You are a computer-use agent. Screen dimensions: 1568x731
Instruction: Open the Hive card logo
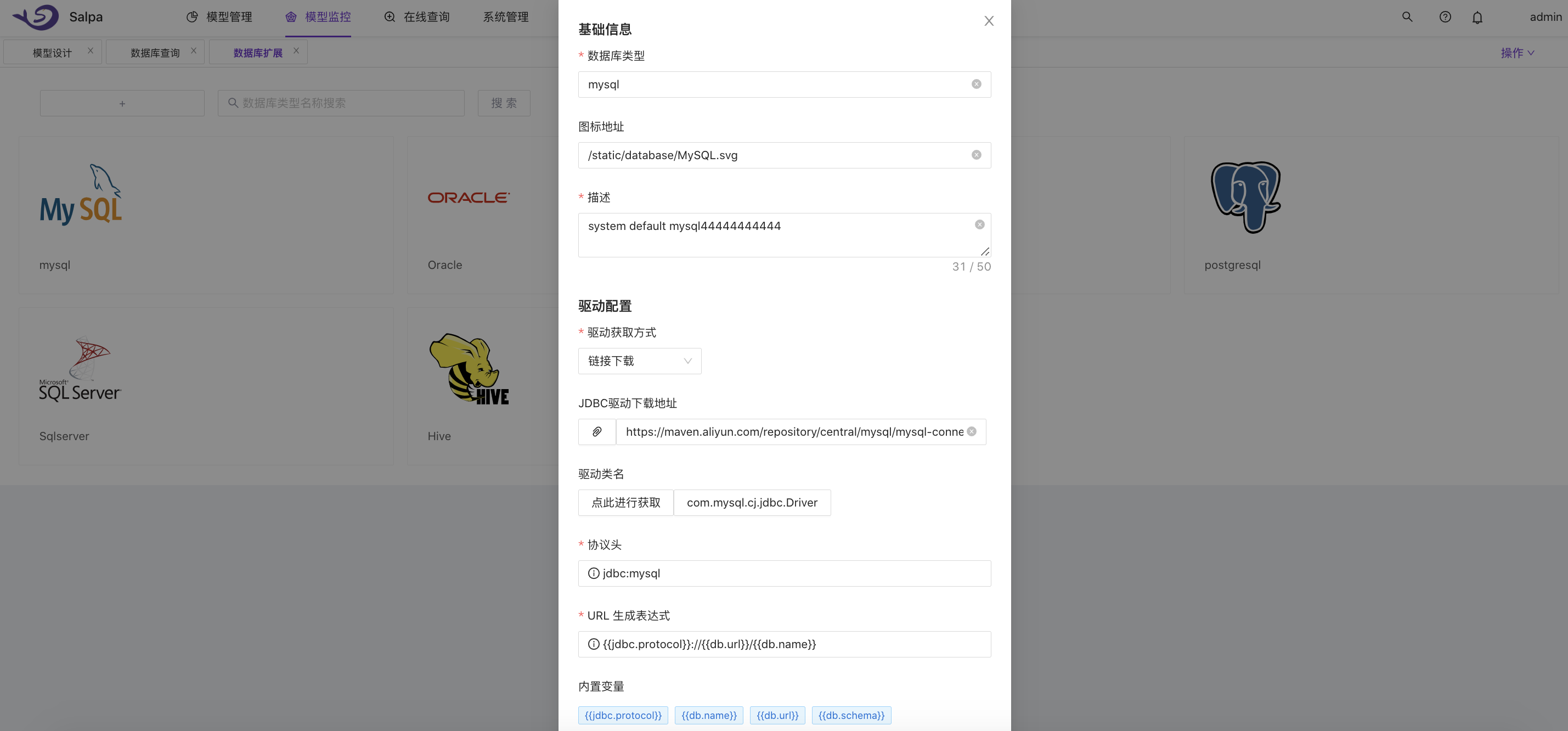(469, 368)
